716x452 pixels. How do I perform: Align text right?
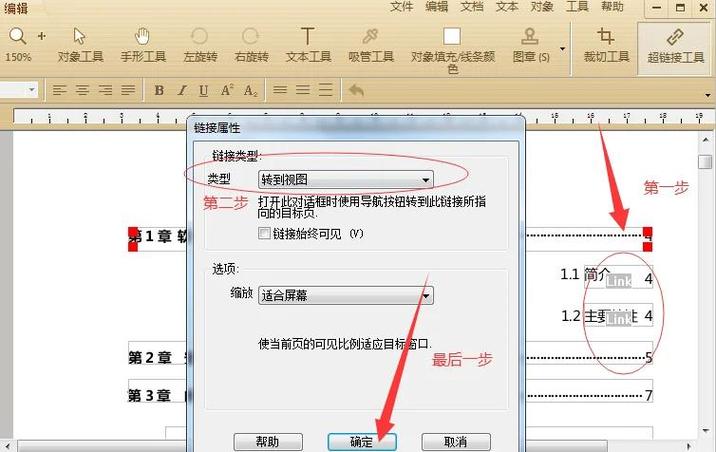[x=105, y=90]
